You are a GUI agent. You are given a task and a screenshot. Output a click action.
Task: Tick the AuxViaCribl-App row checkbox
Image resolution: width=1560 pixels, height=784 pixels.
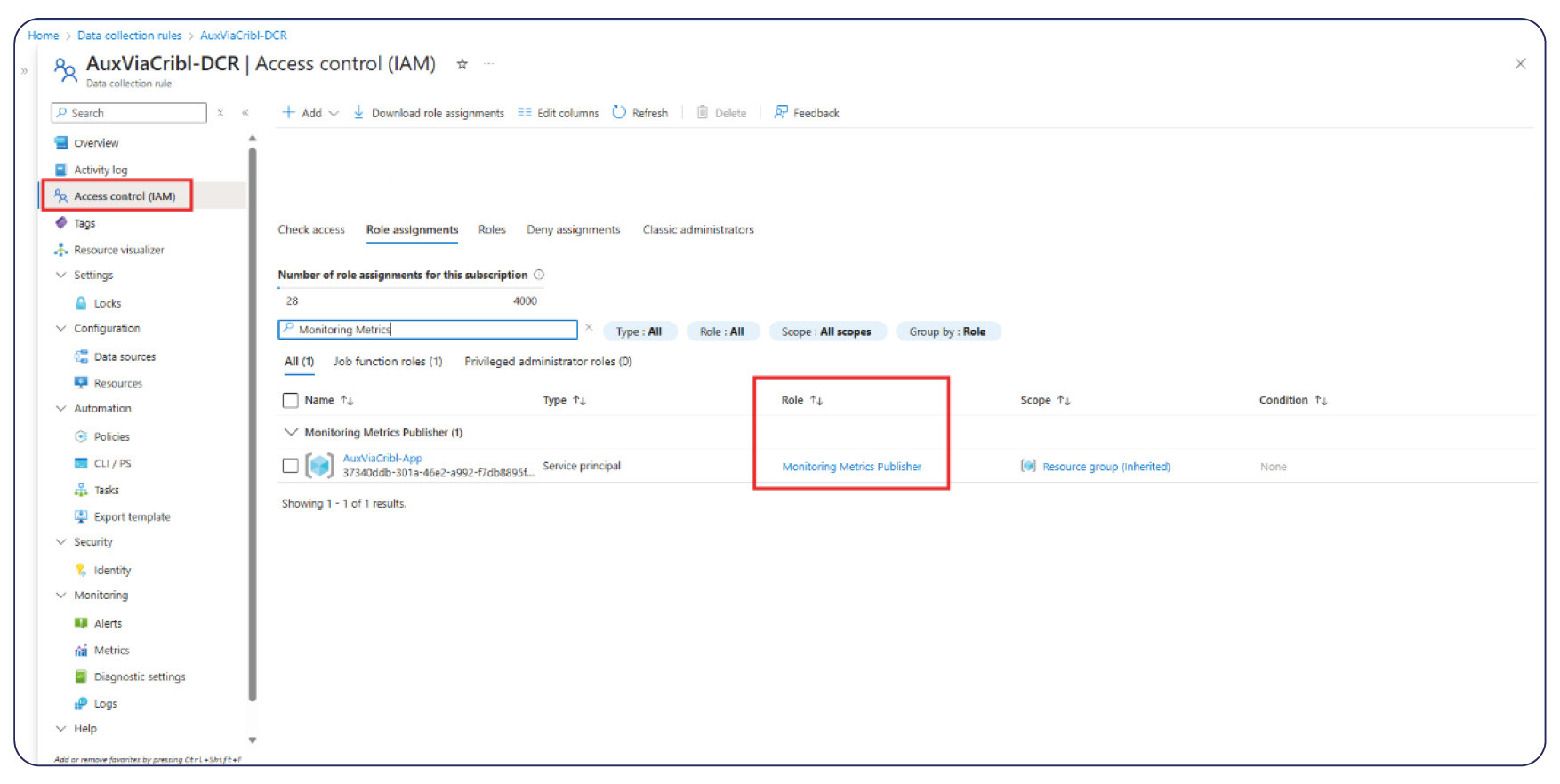290,465
